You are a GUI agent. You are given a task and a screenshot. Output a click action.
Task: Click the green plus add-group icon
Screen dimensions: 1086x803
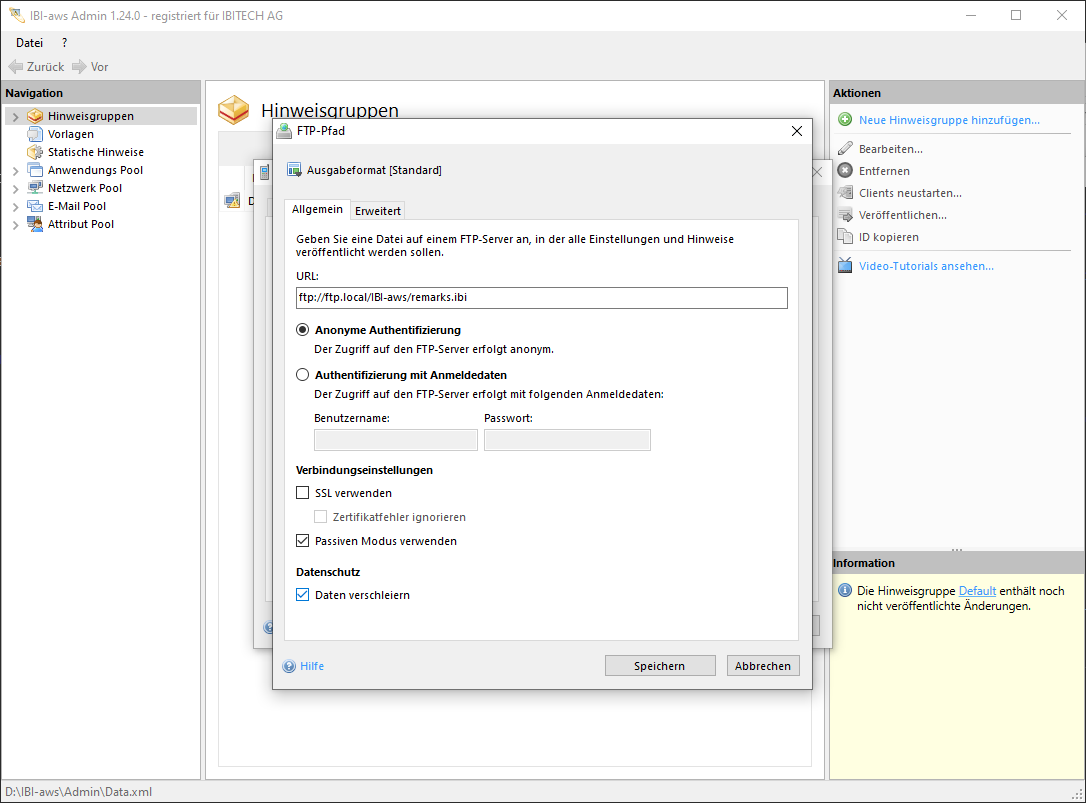[845, 120]
